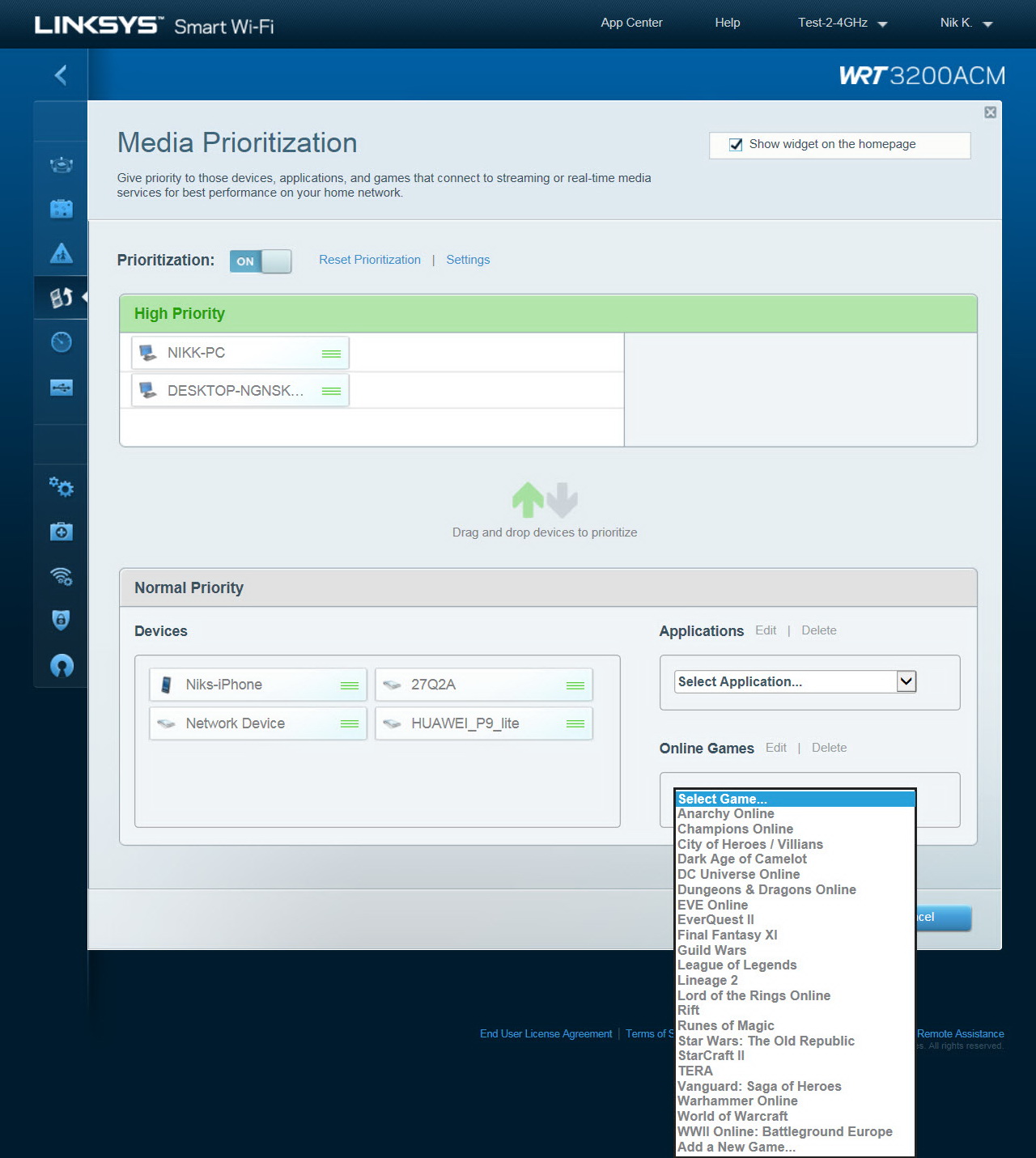Viewport: 1036px width, 1158px height.
Task: Select Lord of the Rings Online
Action: pos(796,995)
